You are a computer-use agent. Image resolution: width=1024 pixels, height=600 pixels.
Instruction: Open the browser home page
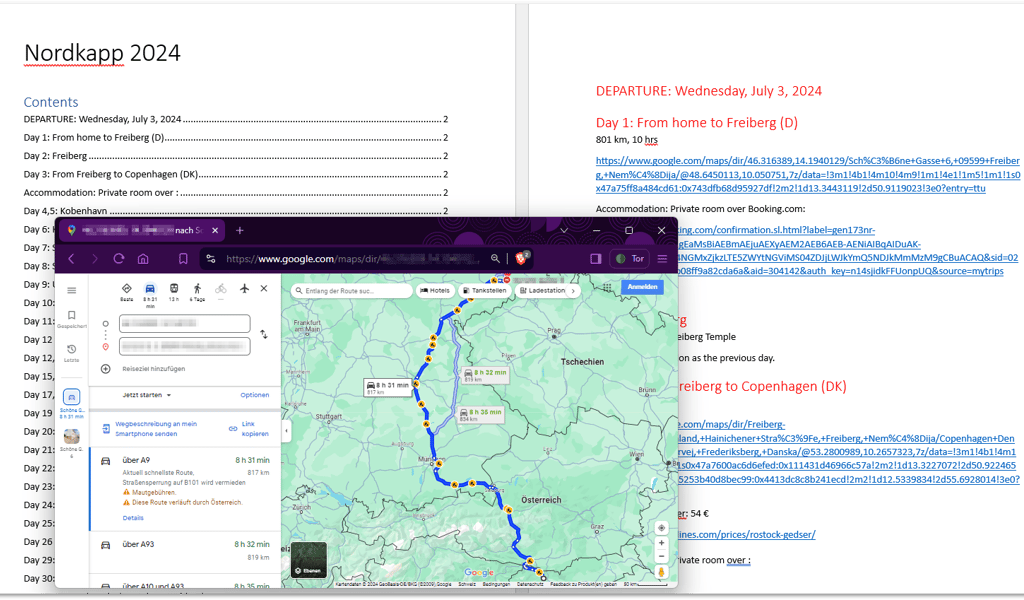coord(143,259)
